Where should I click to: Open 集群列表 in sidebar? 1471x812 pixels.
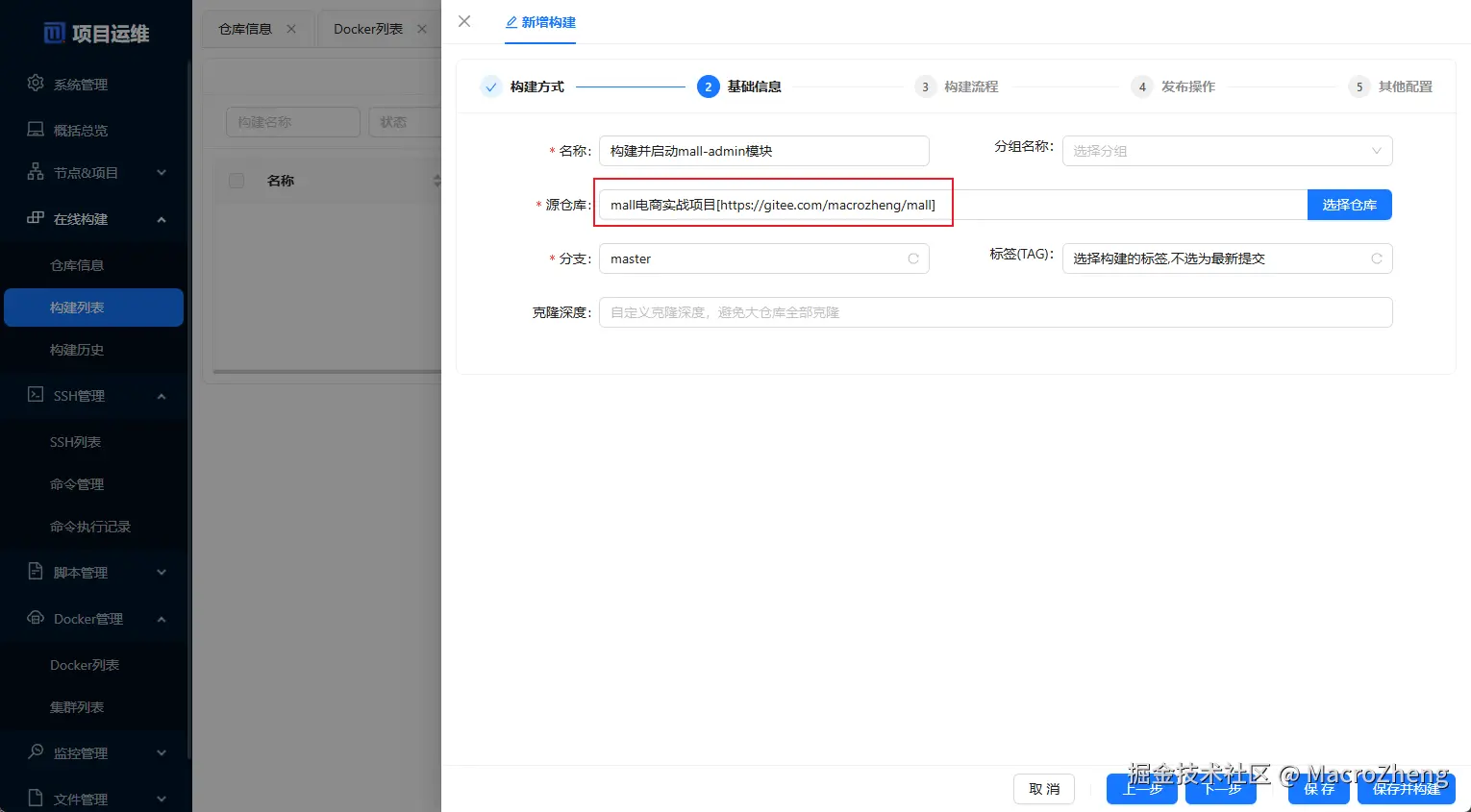(x=94, y=707)
